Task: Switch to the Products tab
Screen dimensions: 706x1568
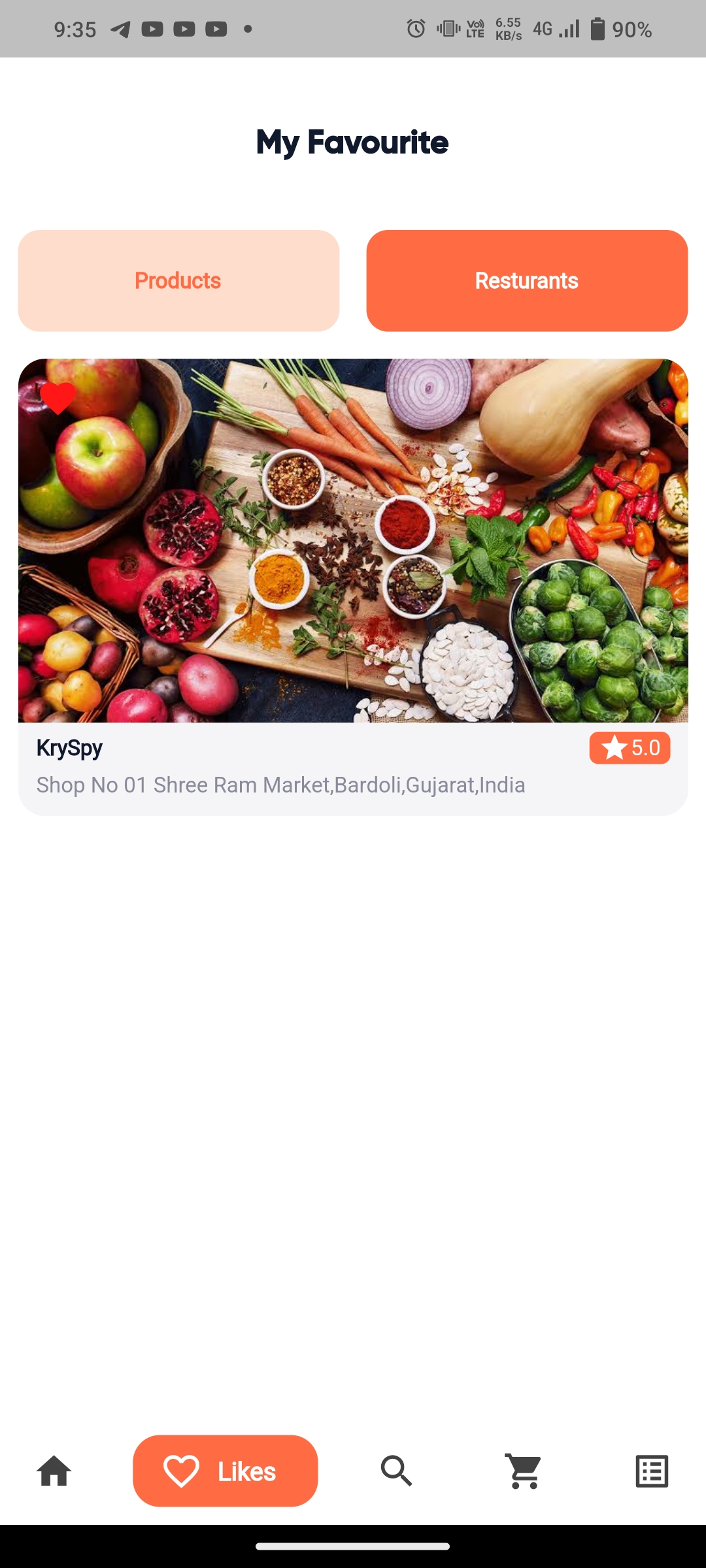Action: (178, 281)
